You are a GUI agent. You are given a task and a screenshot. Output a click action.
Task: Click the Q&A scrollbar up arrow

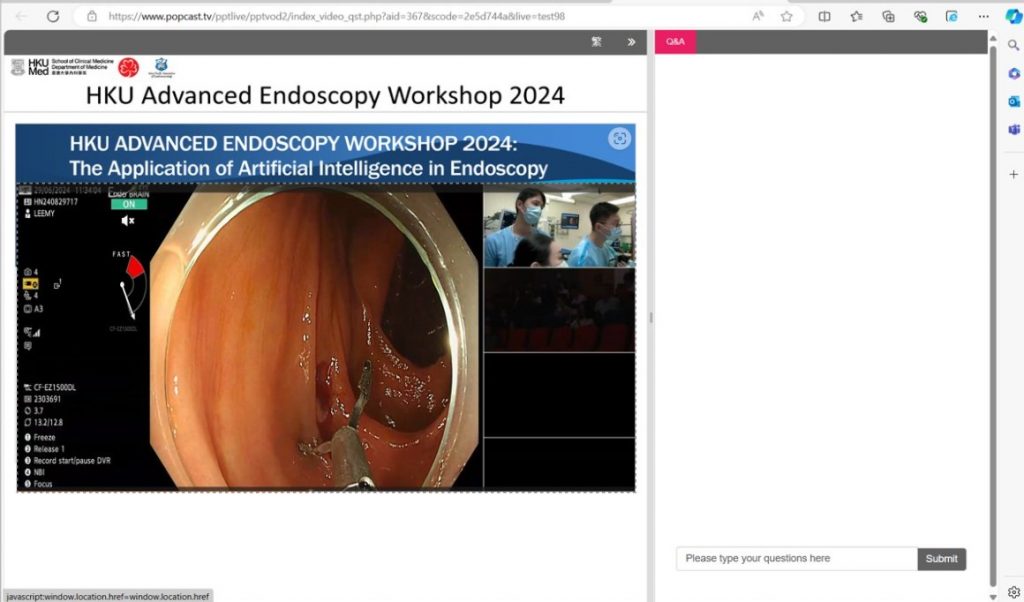tap(993, 39)
